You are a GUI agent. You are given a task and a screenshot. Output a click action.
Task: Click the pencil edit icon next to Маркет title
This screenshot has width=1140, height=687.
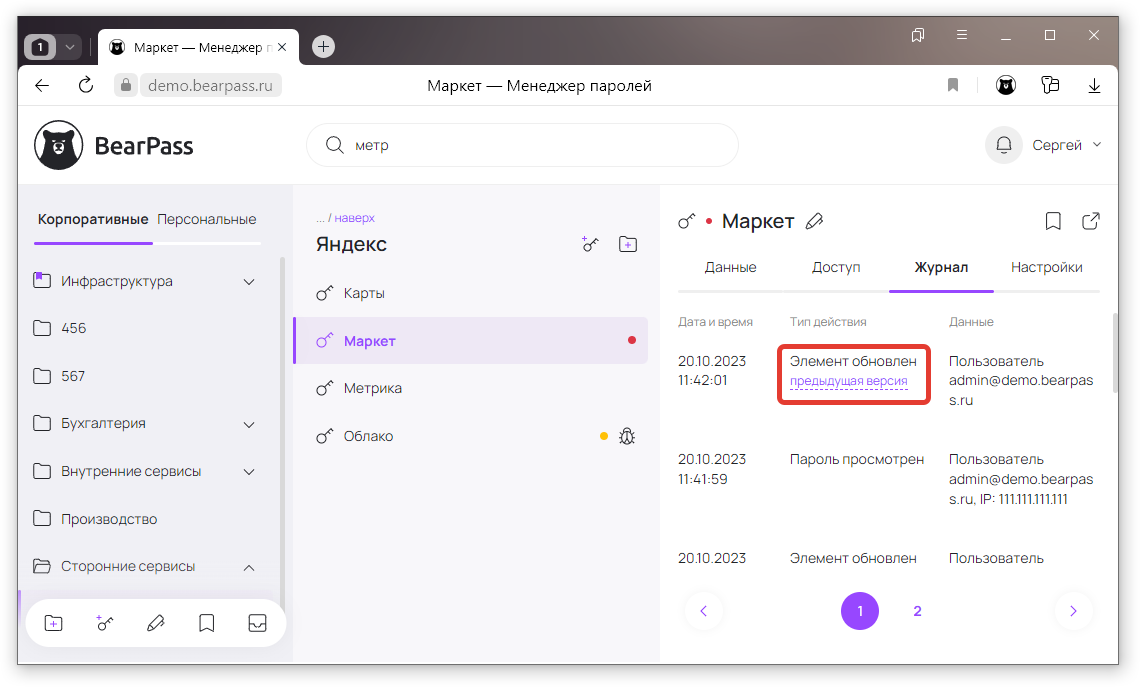[x=815, y=221]
